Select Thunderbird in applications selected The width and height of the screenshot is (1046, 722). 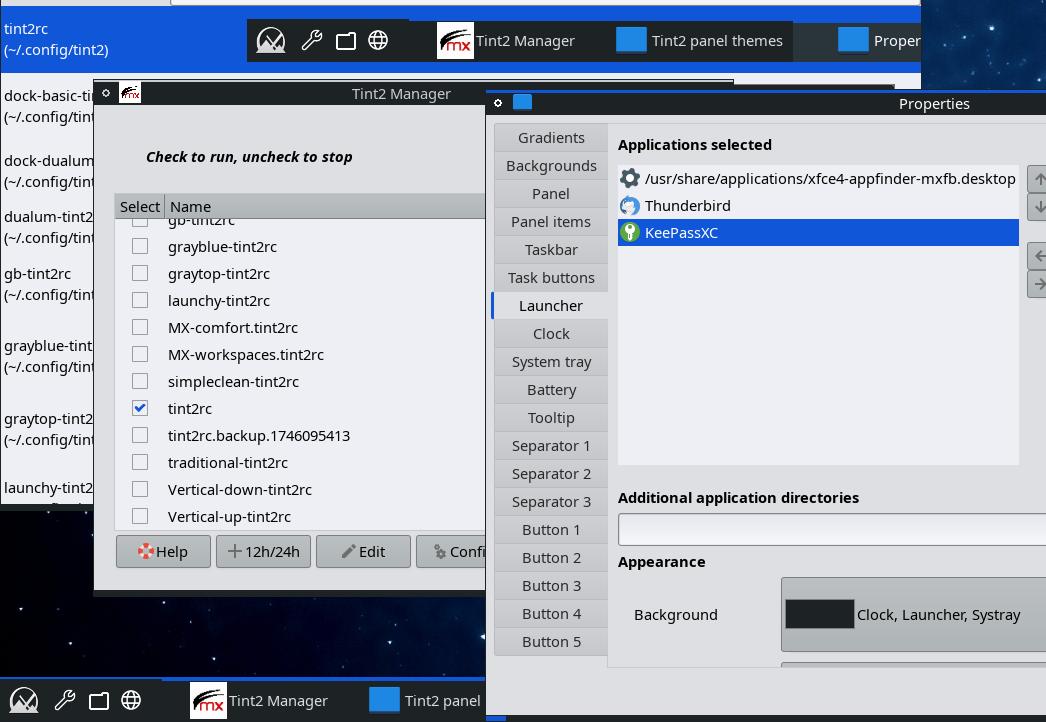pos(818,206)
